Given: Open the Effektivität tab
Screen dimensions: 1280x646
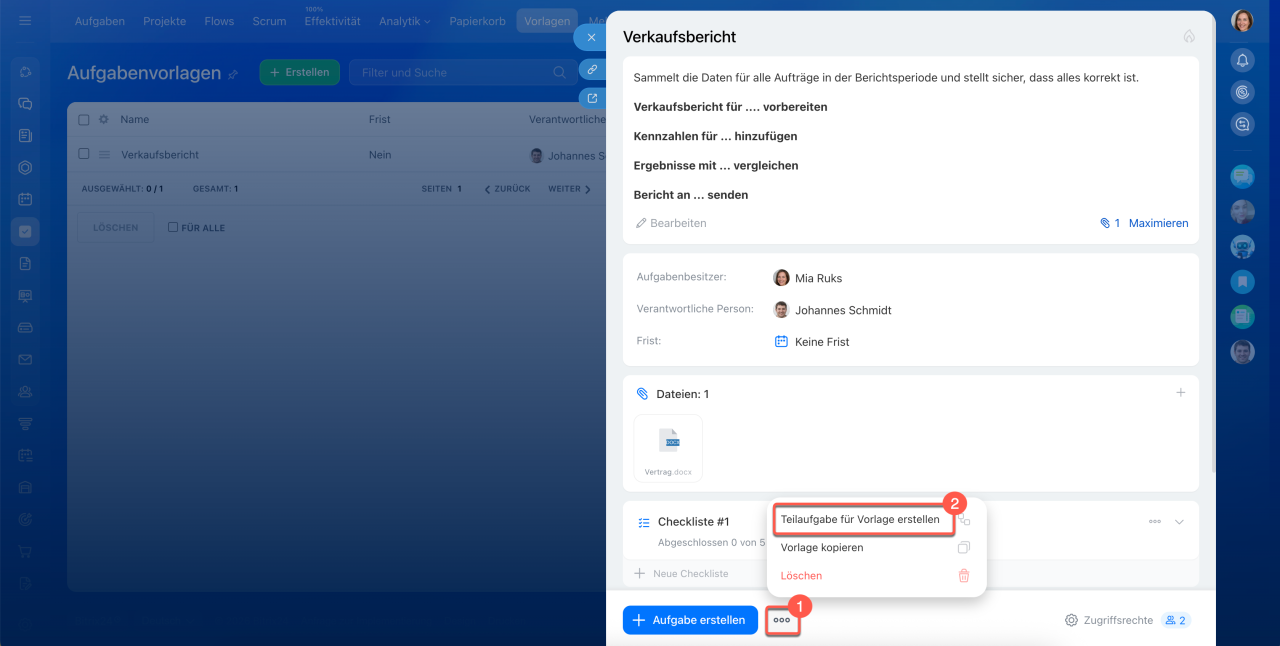Looking at the screenshot, I should [x=332, y=21].
